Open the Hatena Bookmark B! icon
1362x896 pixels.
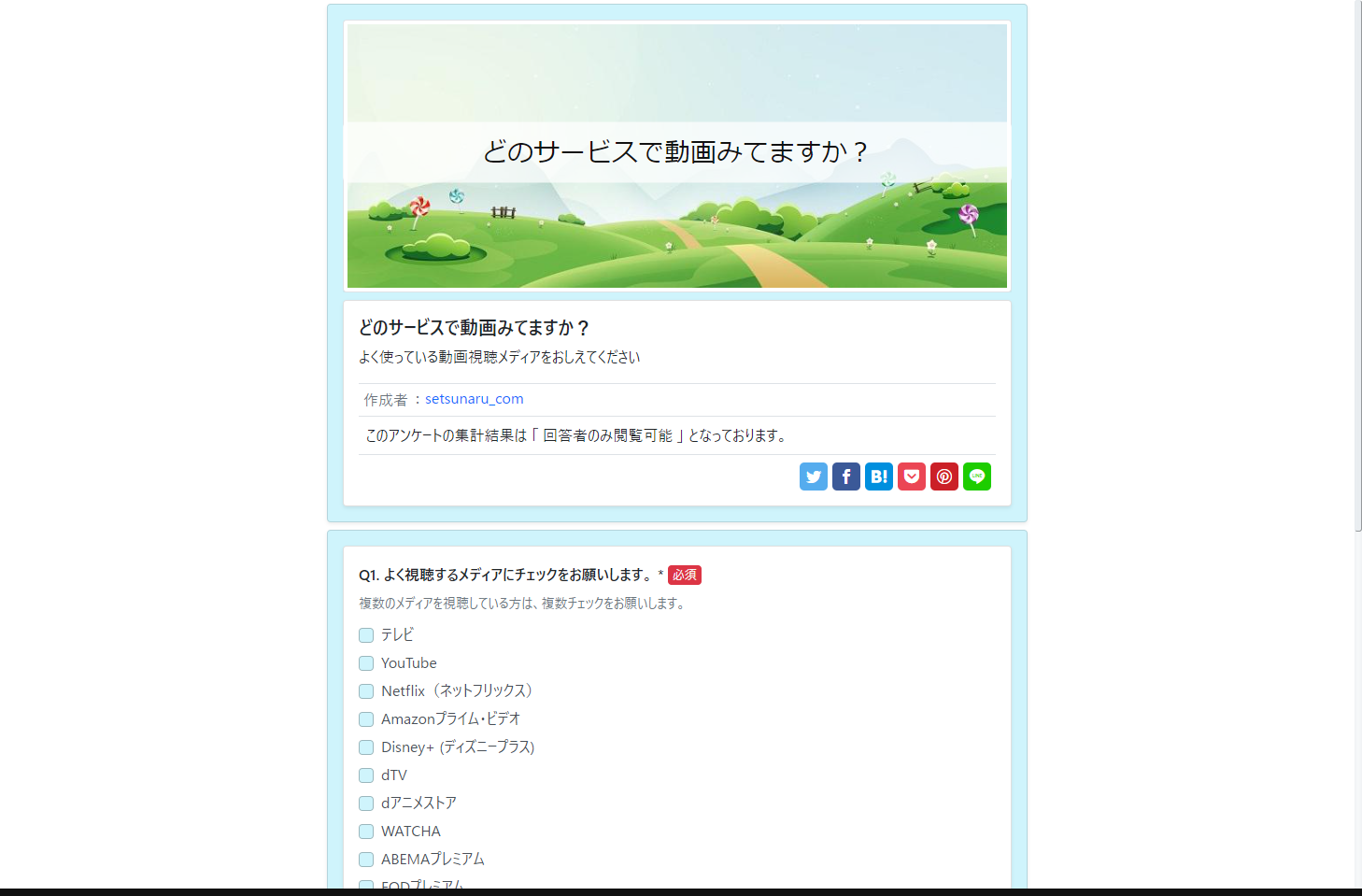pyautogui.click(x=878, y=476)
